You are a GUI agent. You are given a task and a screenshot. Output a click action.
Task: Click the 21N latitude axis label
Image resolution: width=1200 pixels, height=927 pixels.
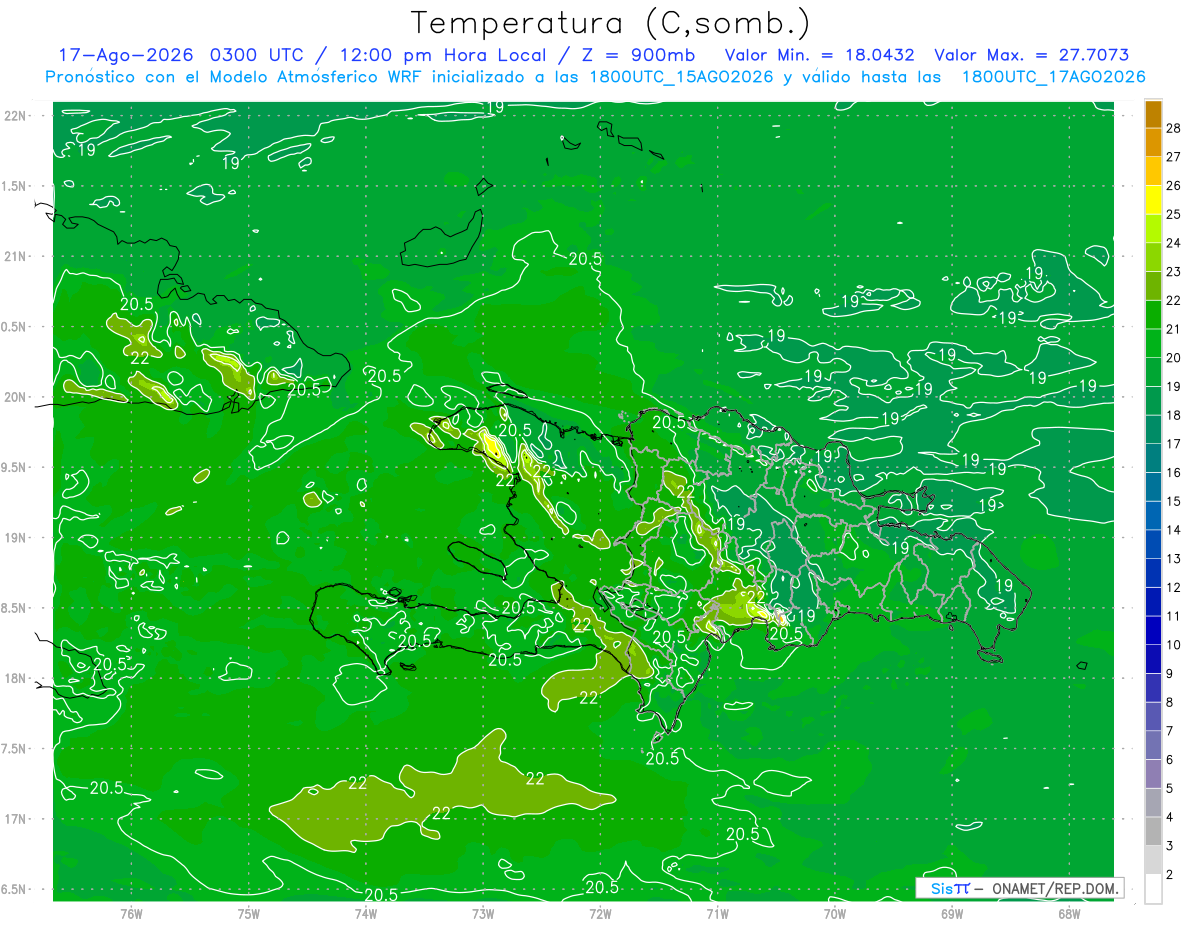(x=16, y=256)
